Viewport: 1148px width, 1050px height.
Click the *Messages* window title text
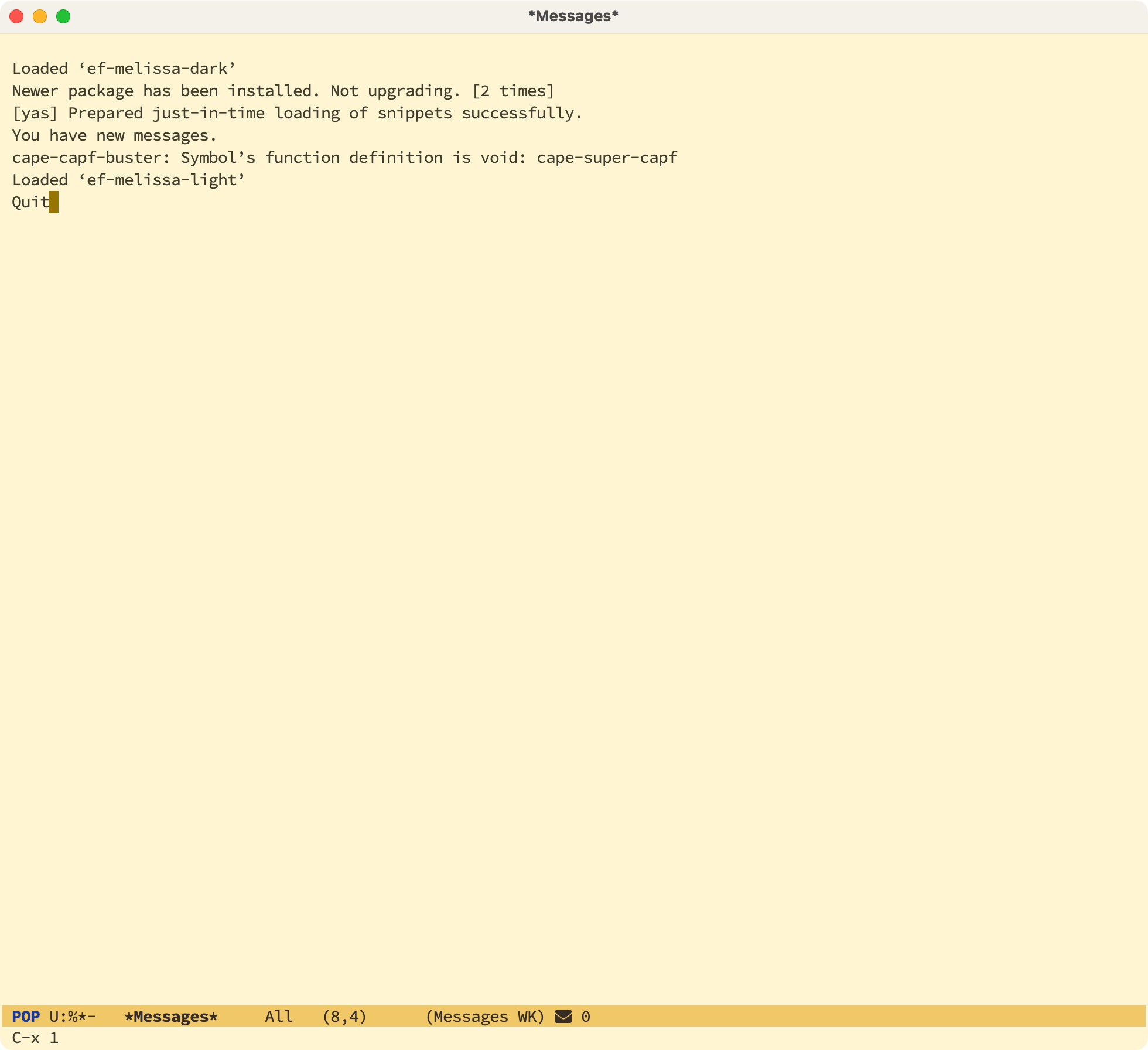point(573,16)
